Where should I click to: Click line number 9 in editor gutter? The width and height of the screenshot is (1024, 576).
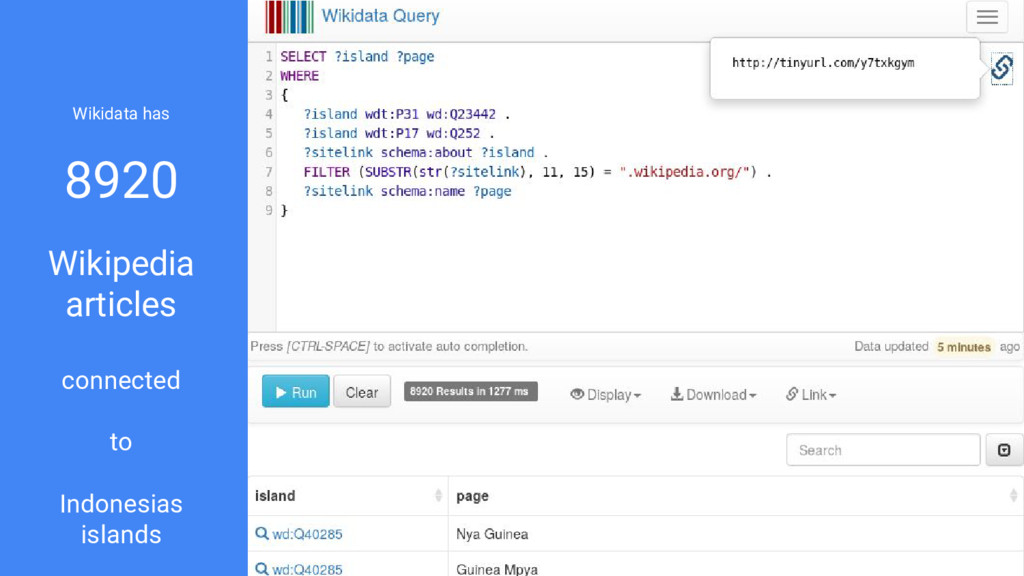(x=268, y=210)
